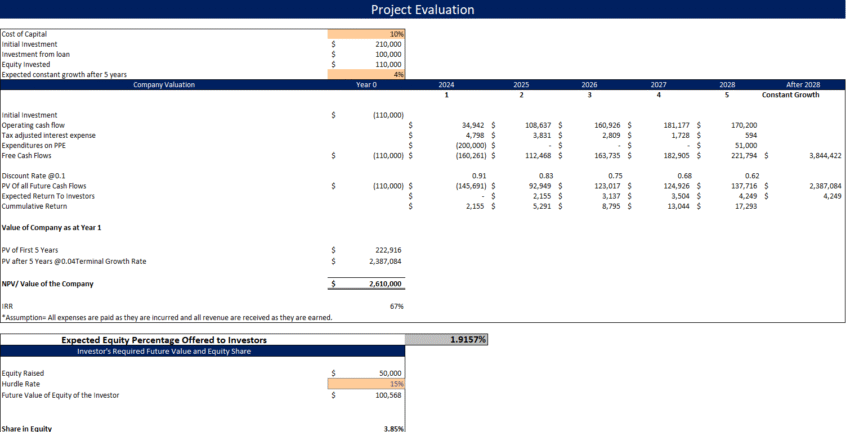Select the Year 0 column header
This screenshot has width=850, height=432.
click(x=367, y=85)
